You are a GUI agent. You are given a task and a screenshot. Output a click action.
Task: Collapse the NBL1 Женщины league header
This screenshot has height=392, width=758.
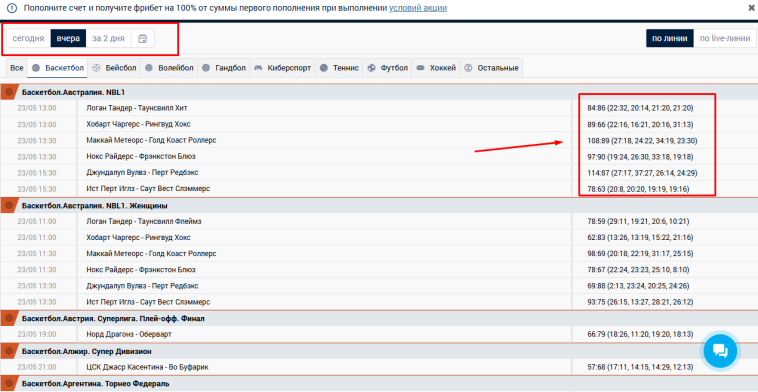[x=379, y=205]
